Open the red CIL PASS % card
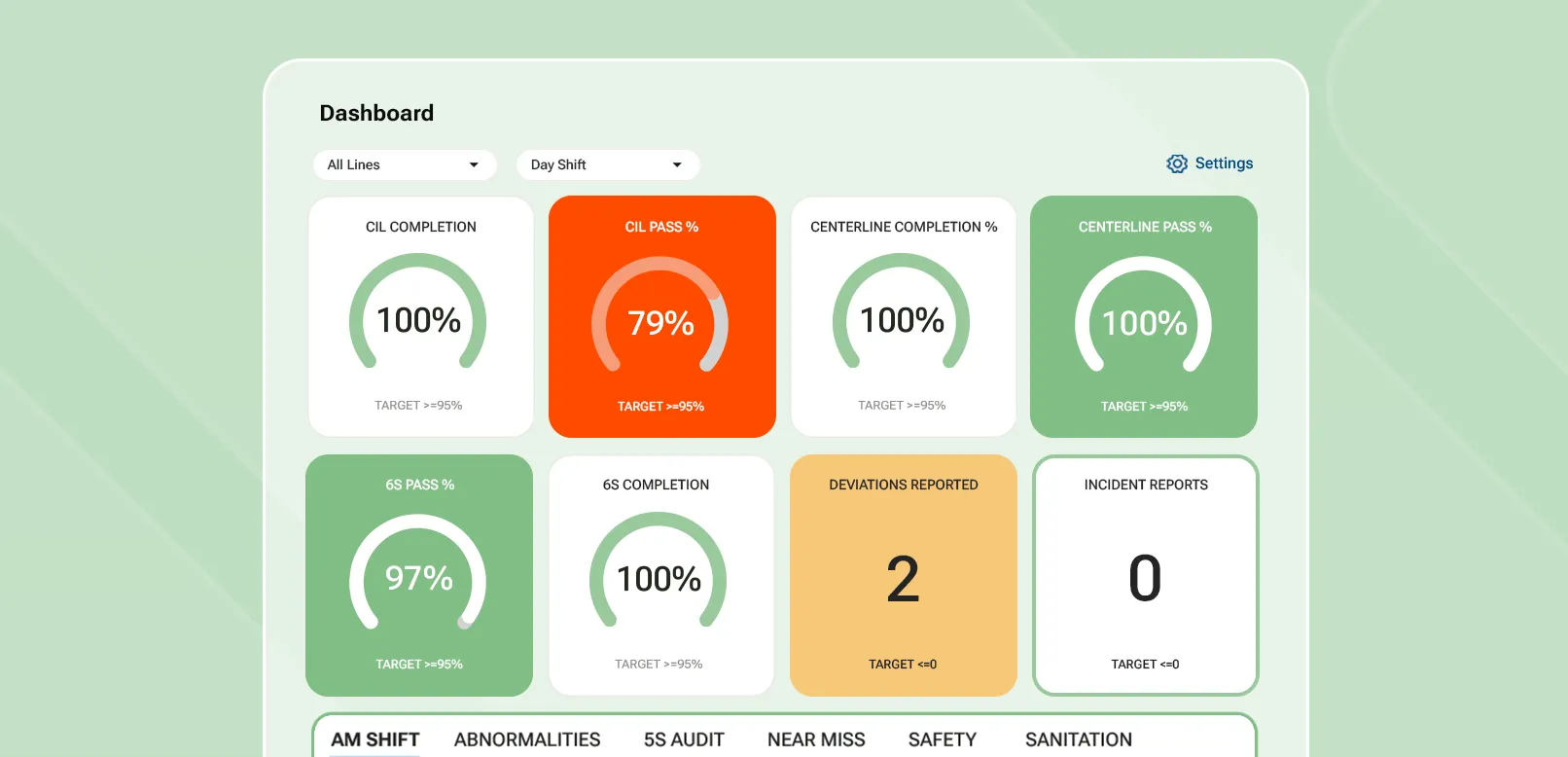1568x757 pixels. coord(662,317)
